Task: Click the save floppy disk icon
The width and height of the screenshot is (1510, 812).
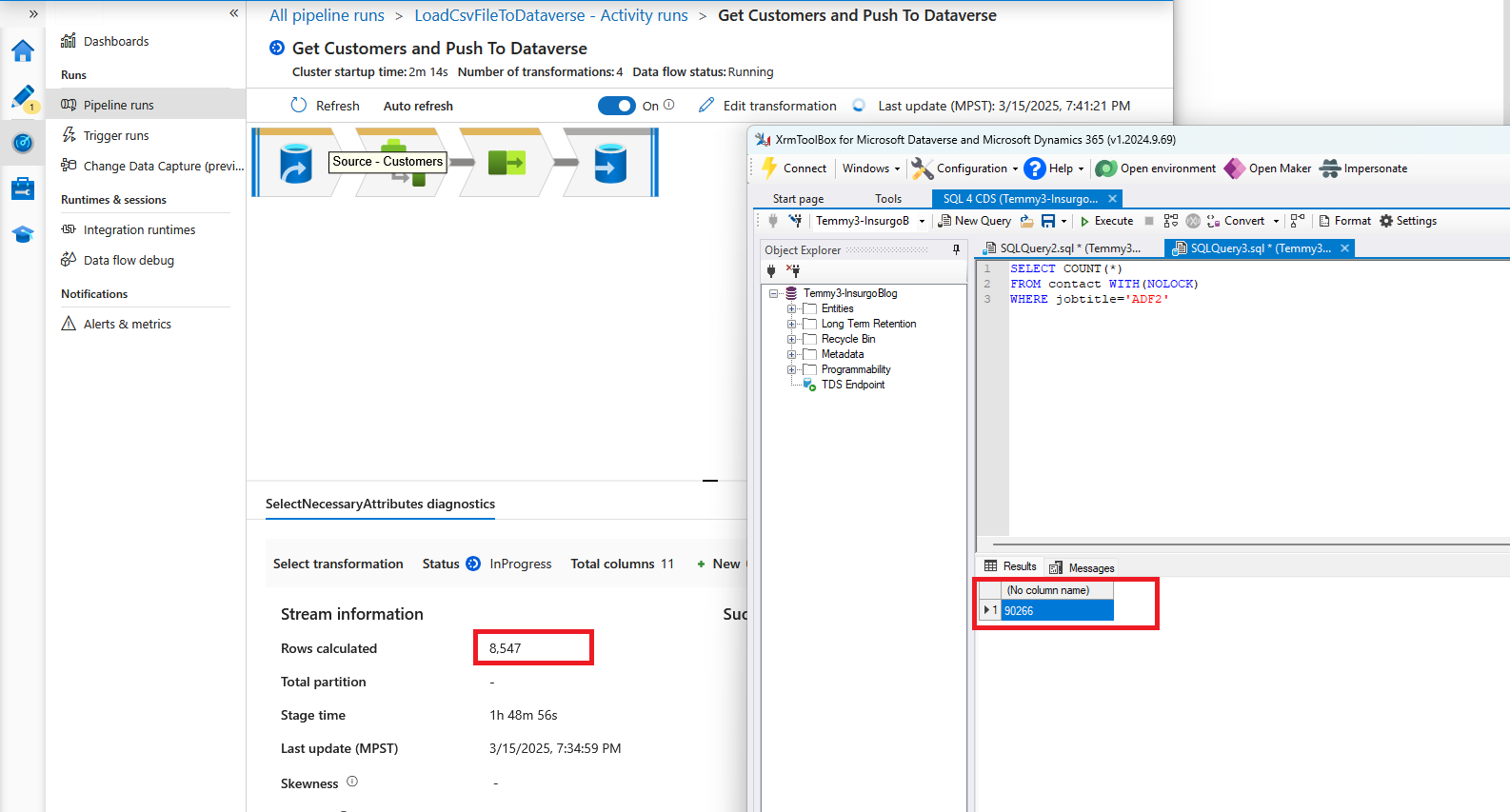Action: click(1048, 221)
